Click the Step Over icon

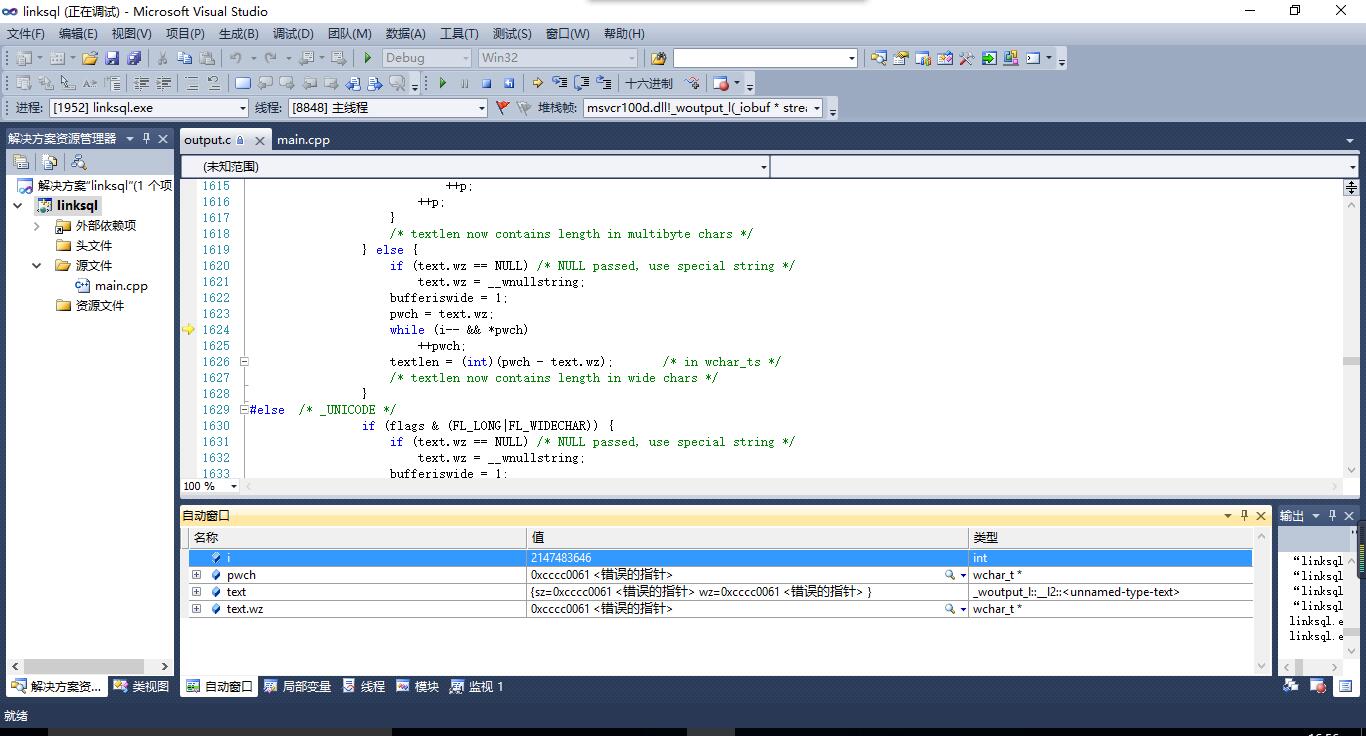(x=581, y=83)
